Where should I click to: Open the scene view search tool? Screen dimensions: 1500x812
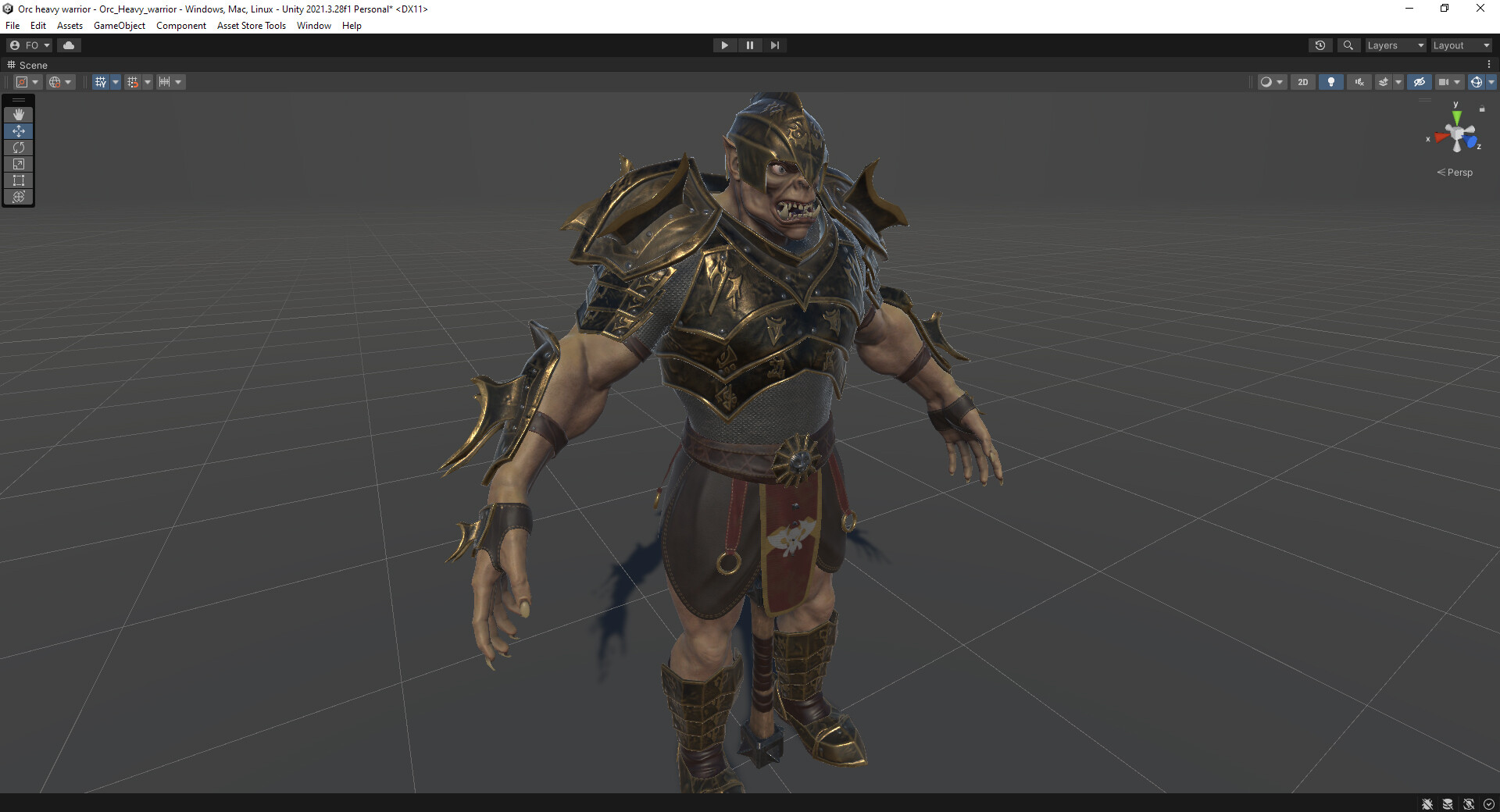click(x=1348, y=45)
